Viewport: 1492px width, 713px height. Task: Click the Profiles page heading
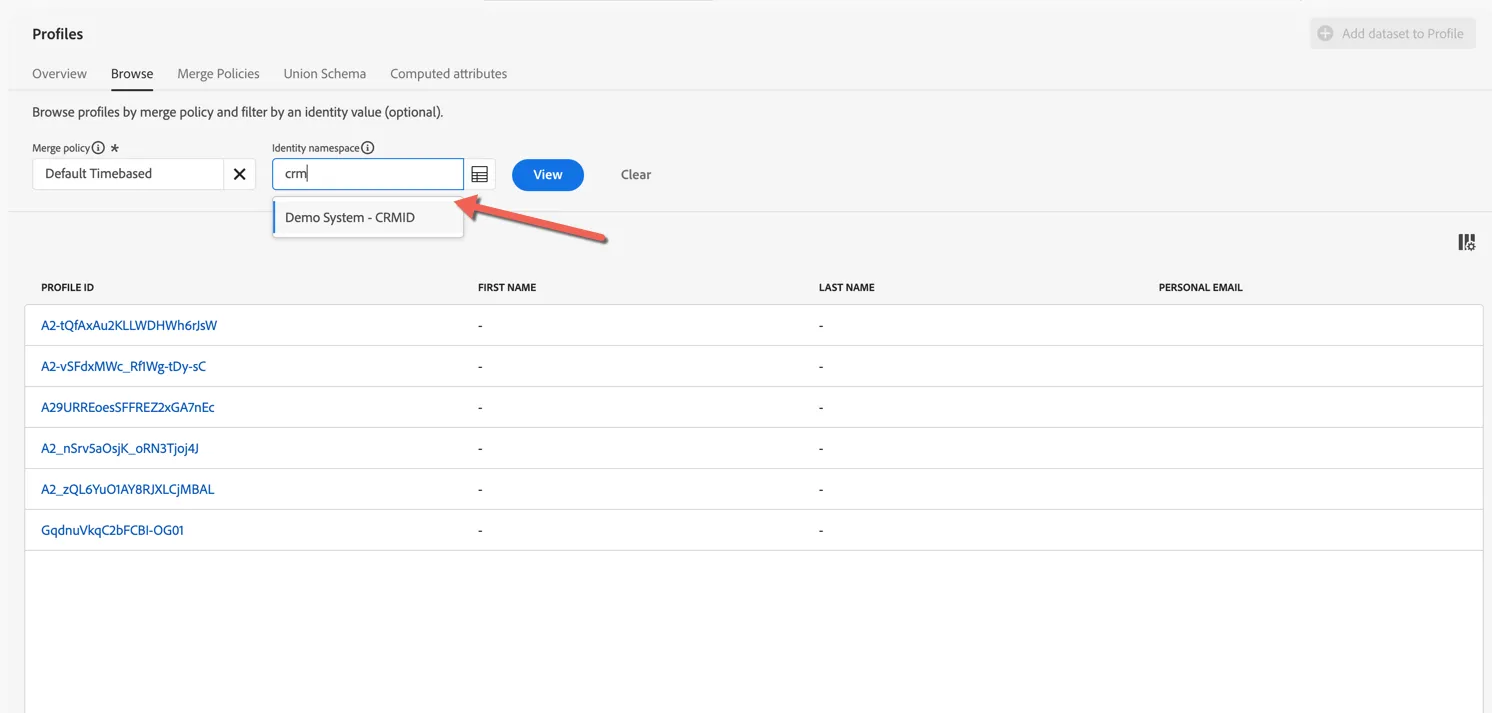point(58,34)
